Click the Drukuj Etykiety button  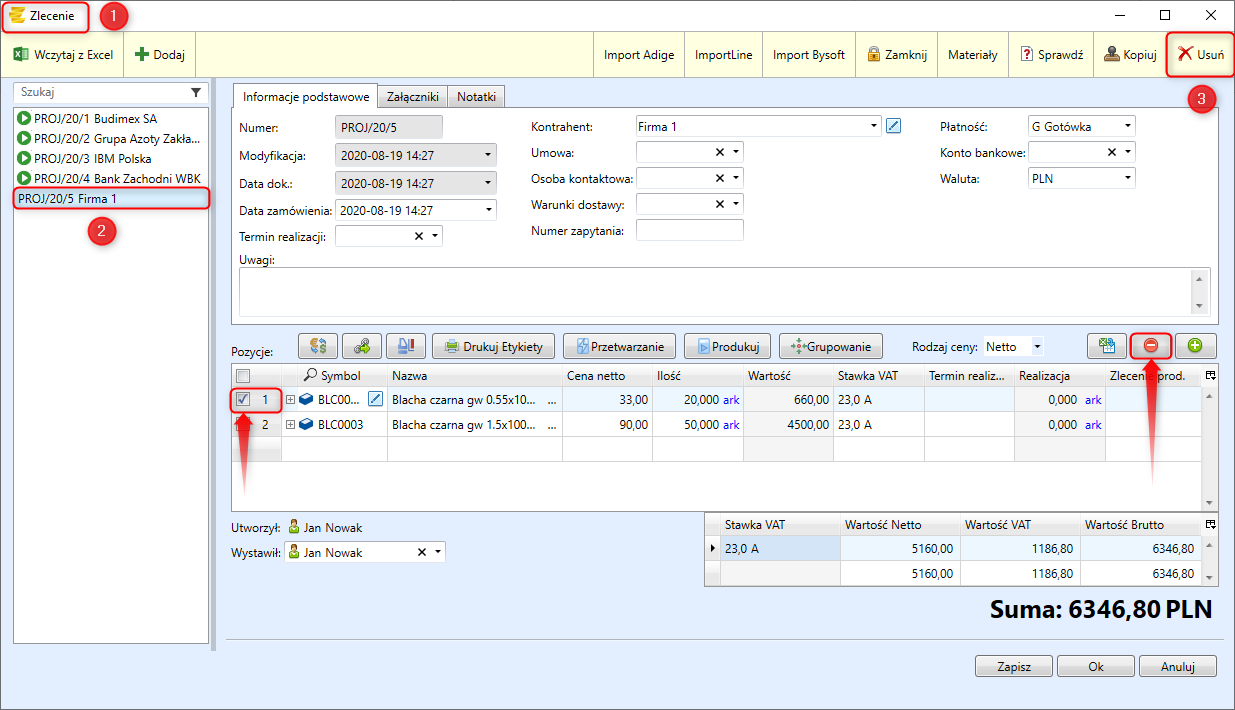coord(493,347)
